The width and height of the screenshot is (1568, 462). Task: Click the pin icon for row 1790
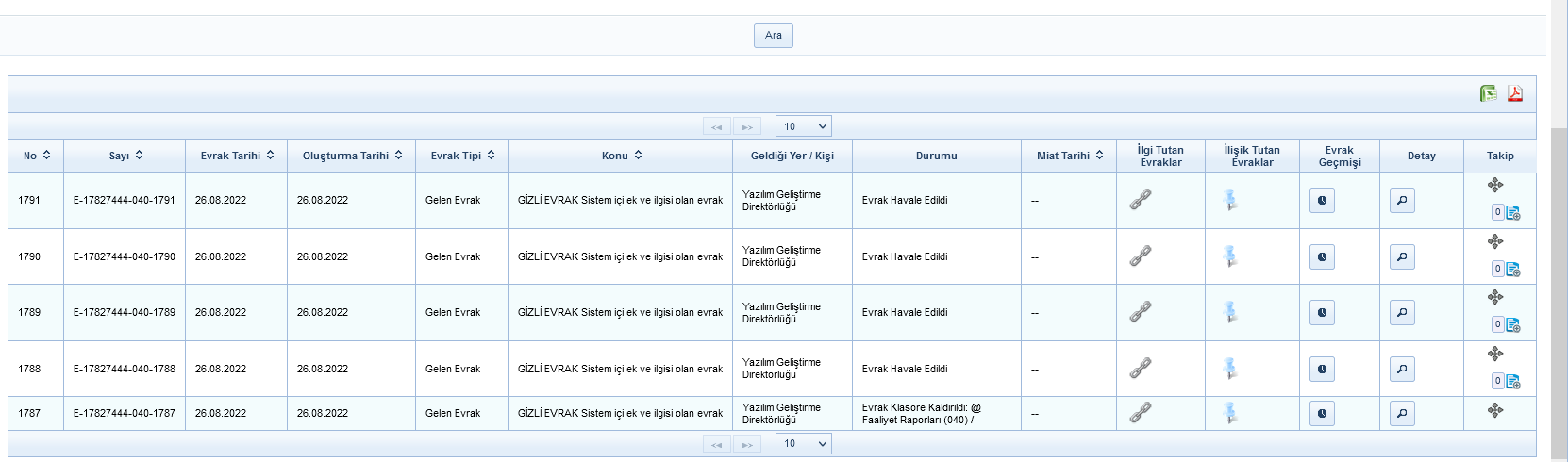tap(1229, 256)
